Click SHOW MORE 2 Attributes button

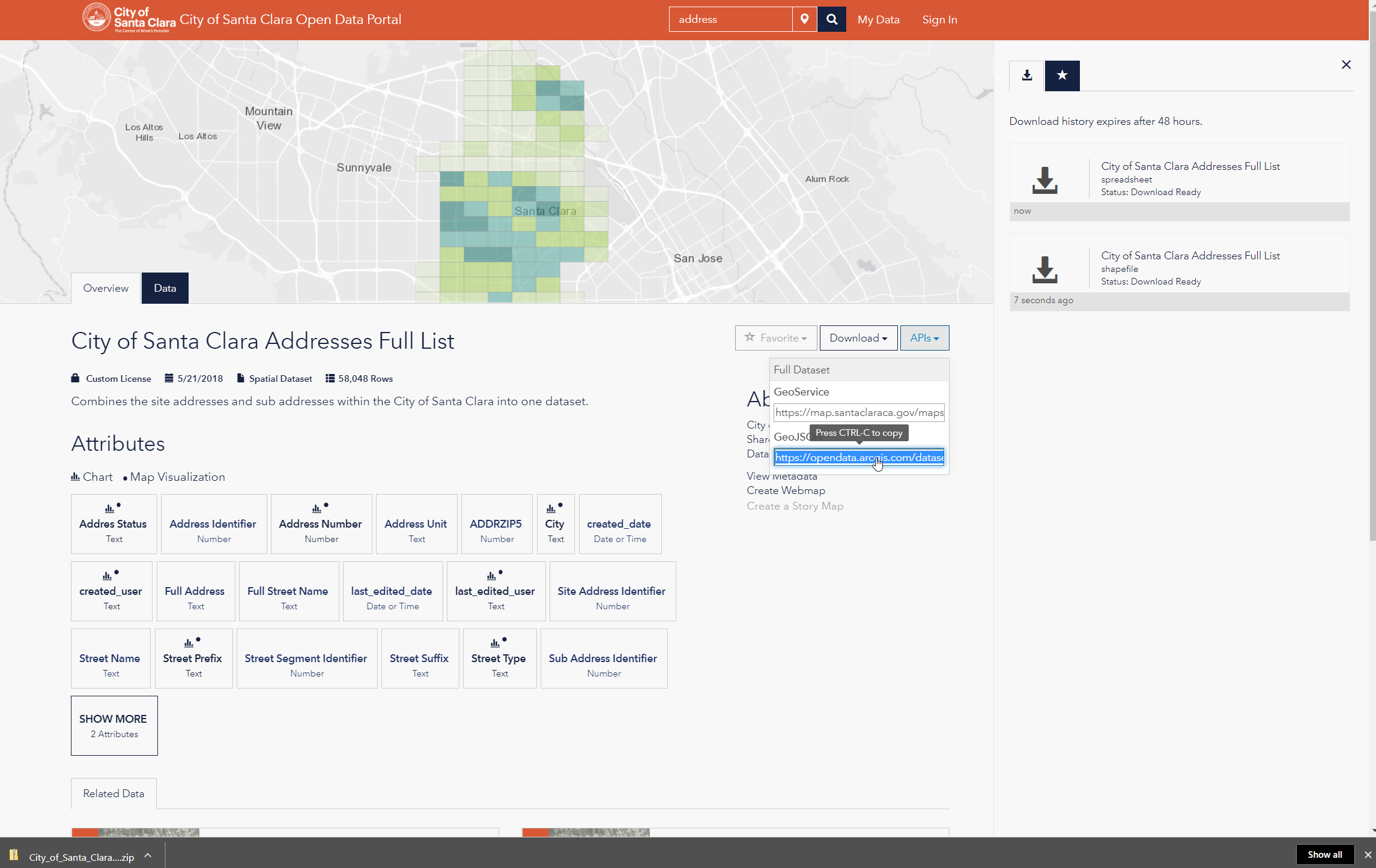coord(114,726)
